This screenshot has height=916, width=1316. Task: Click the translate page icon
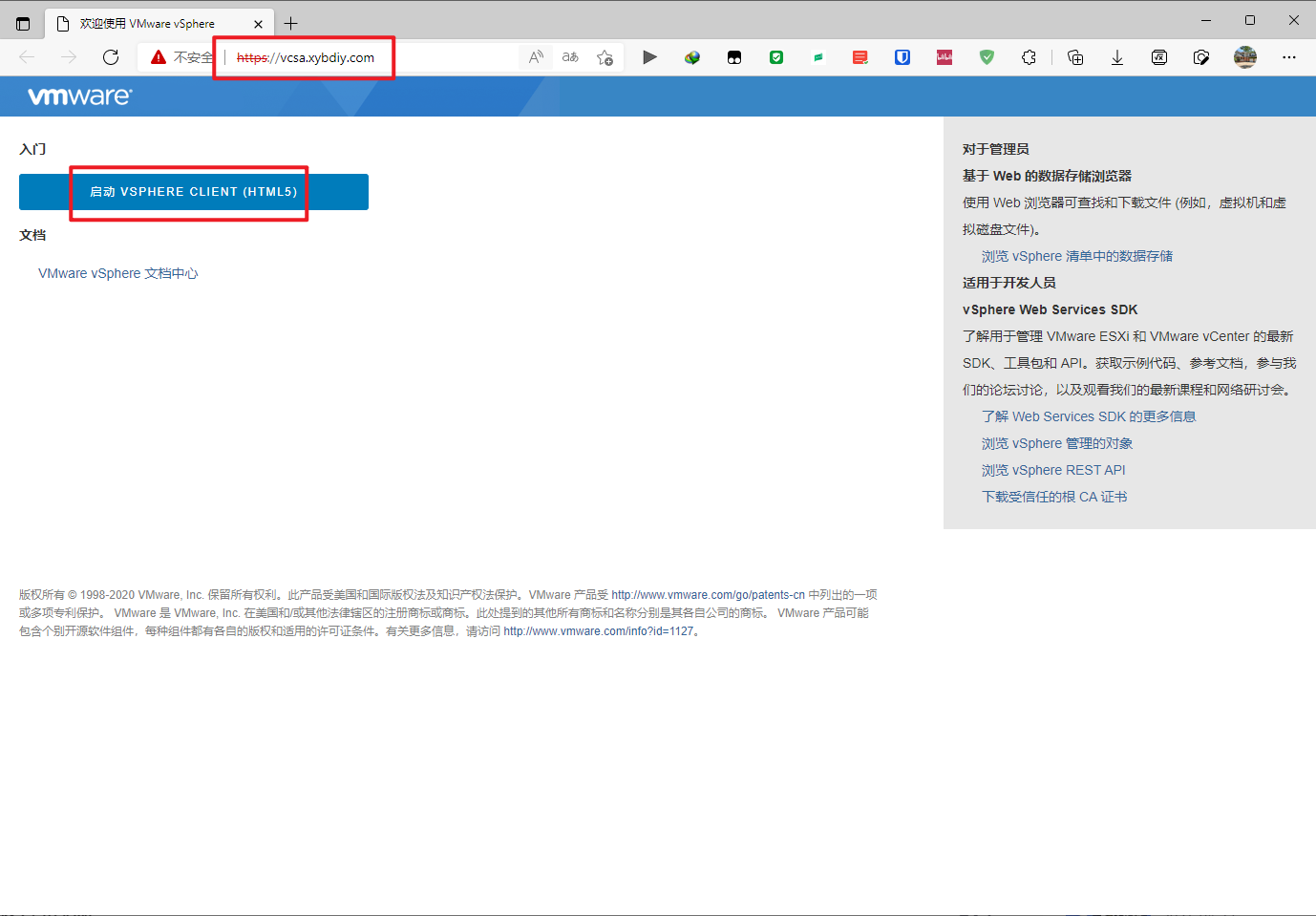[570, 57]
